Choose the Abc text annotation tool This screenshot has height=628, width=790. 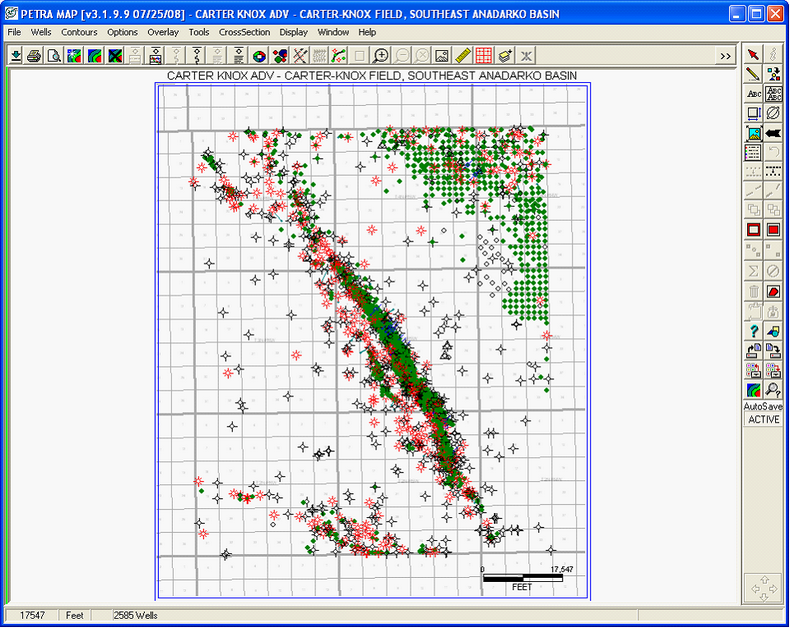(x=753, y=93)
